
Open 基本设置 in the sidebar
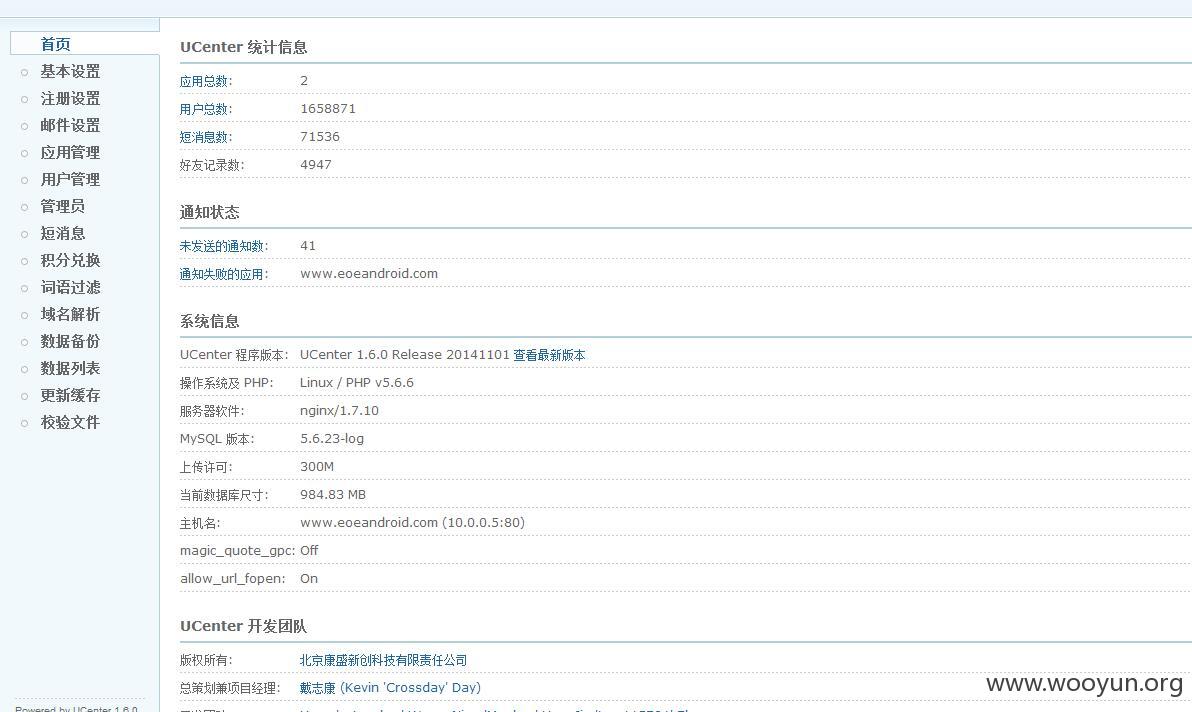(70, 71)
